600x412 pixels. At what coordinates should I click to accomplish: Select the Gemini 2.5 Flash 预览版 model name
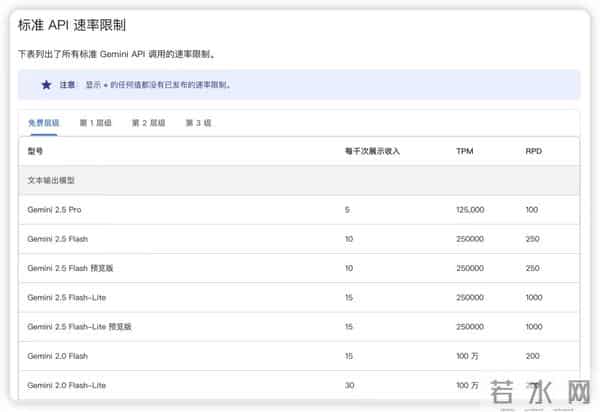coord(70,268)
